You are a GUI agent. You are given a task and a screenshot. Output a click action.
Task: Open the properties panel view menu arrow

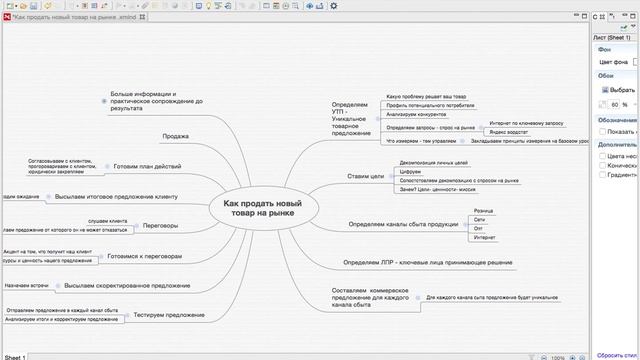[634, 26]
